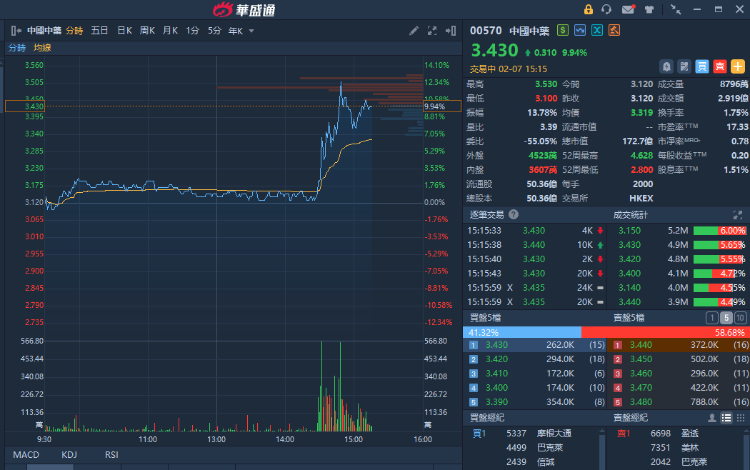
Task: Click the orange auction gavel badge
Action: (x=614, y=30)
